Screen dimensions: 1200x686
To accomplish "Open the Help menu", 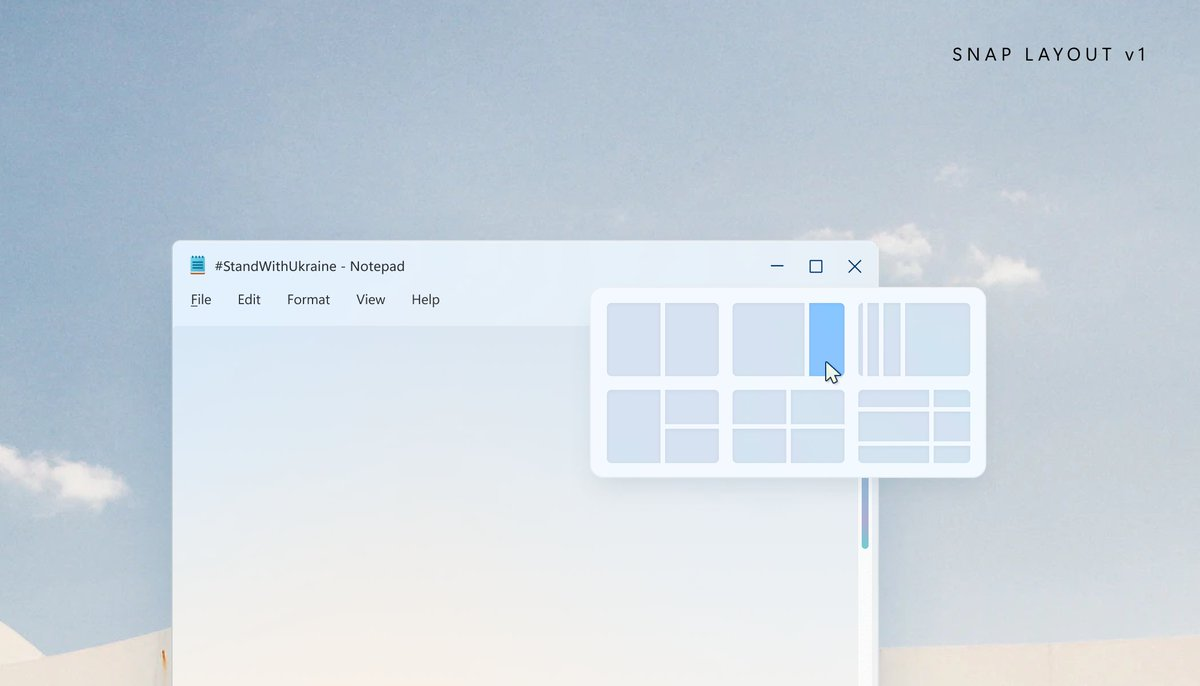I will 425,300.
